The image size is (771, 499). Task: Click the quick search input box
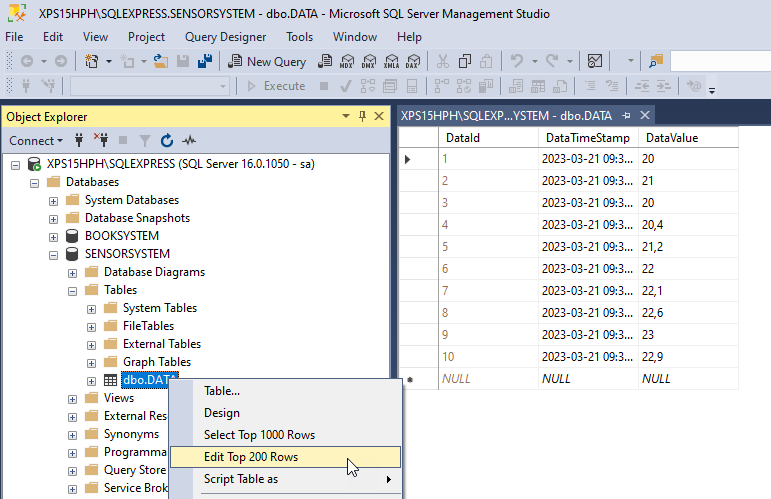pos(720,61)
